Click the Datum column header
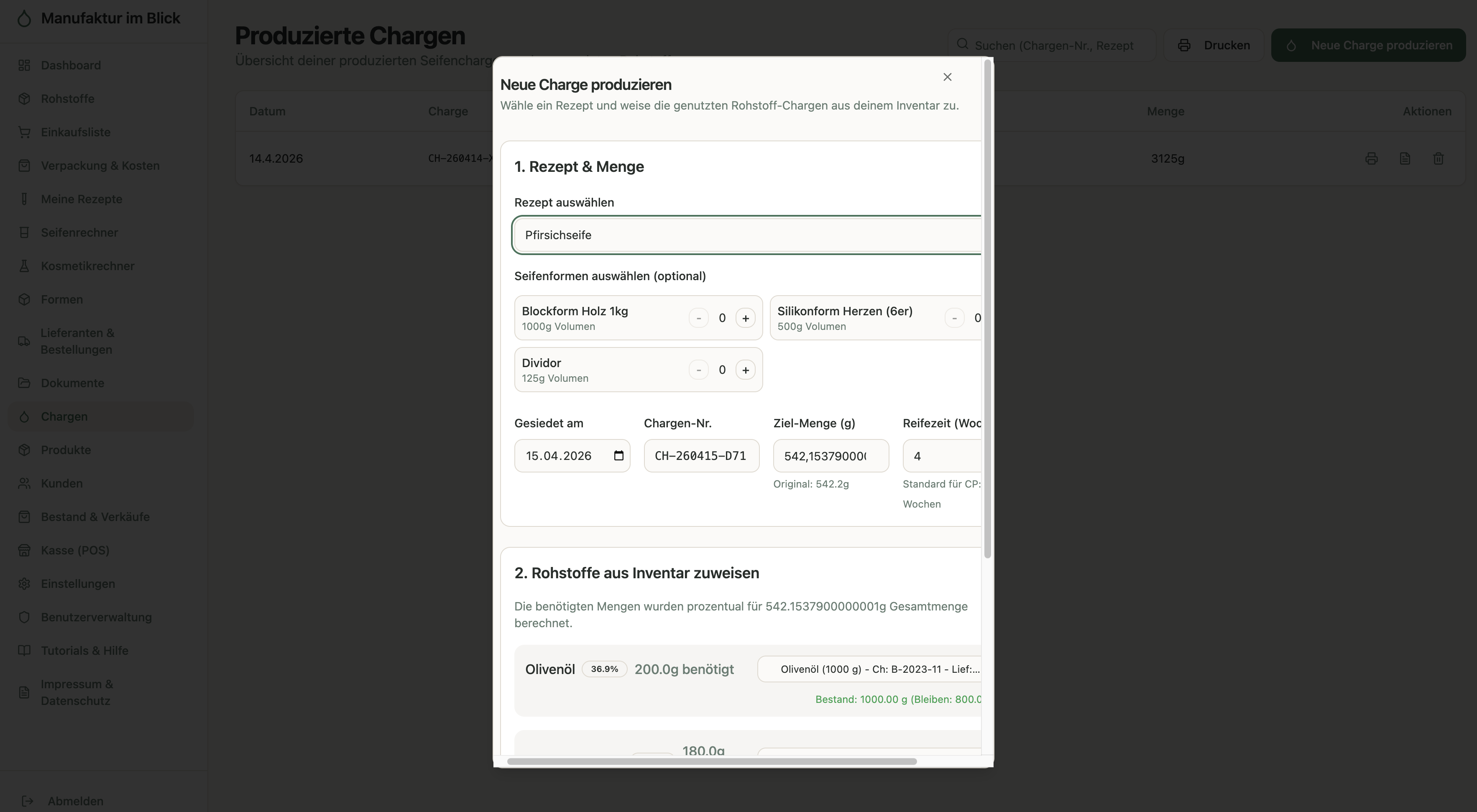The image size is (1477, 812). click(x=267, y=111)
